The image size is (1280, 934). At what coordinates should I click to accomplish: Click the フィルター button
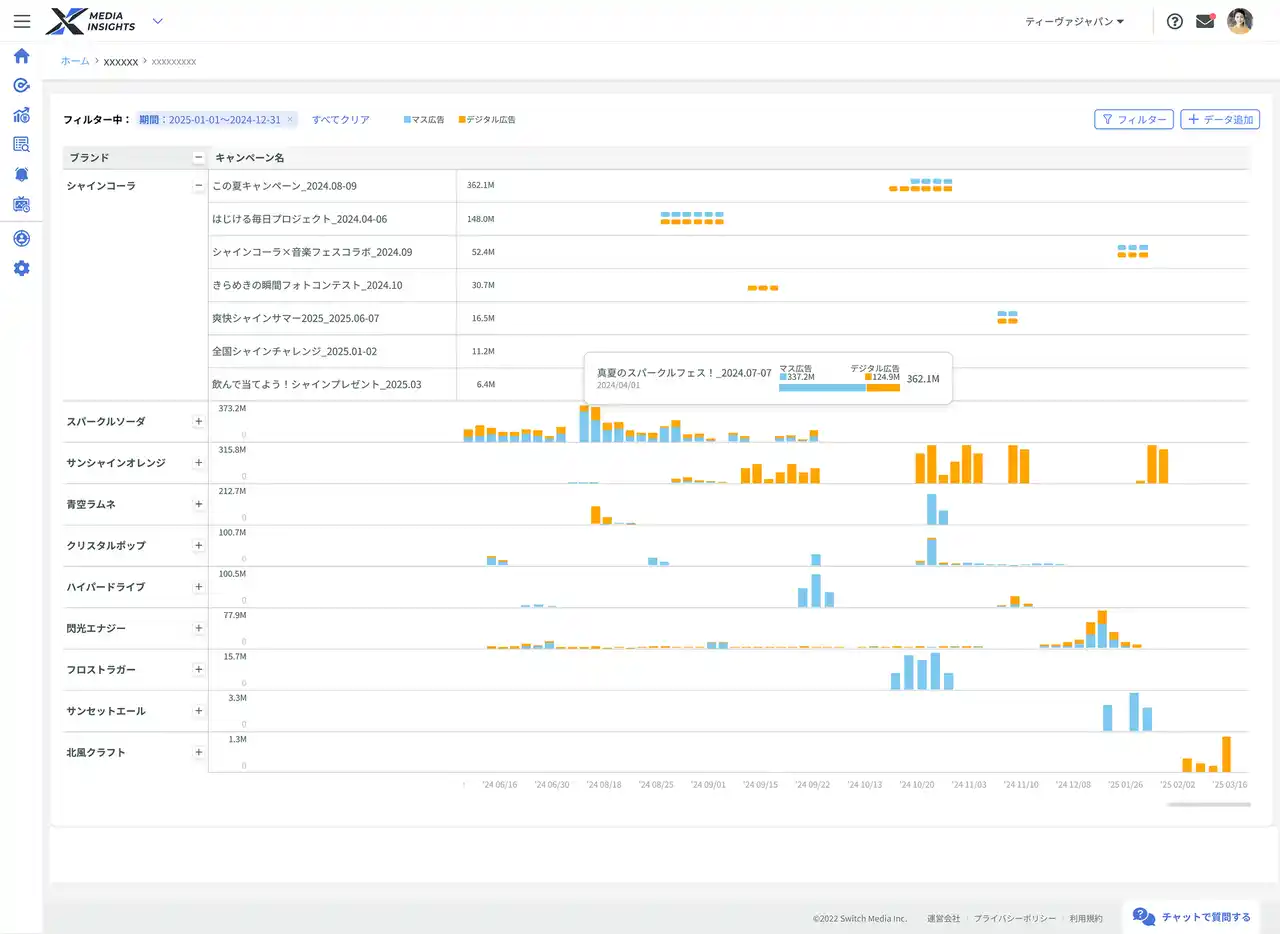click(x=1134, y=120)
